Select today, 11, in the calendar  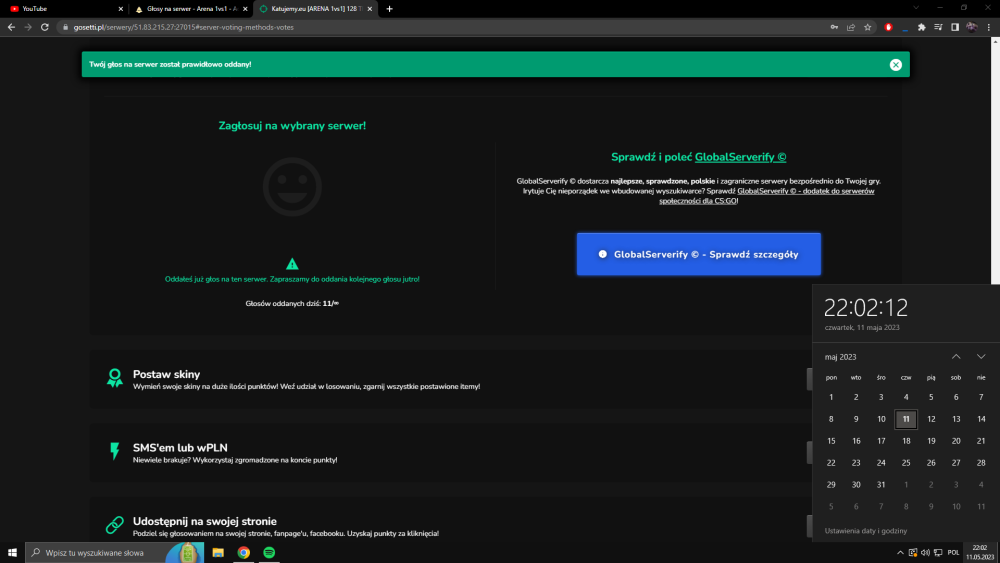click(x=906, y=419)
